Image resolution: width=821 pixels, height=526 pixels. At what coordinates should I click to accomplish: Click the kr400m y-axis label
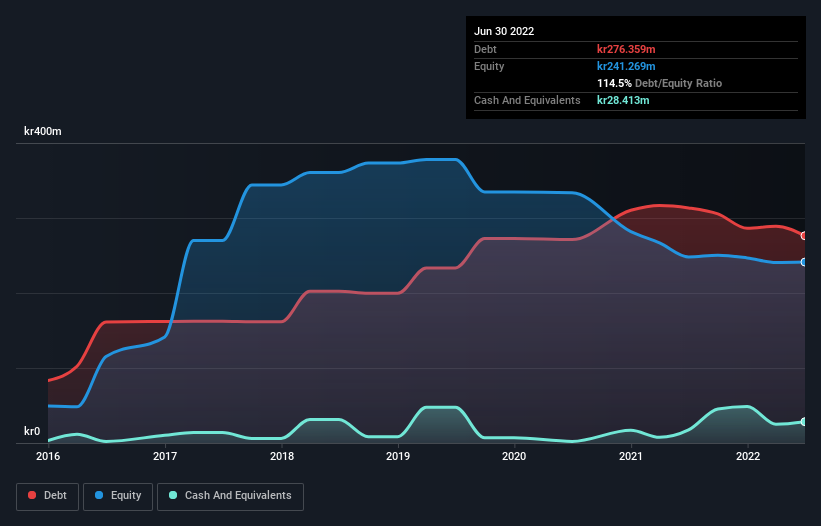point(42,131)
